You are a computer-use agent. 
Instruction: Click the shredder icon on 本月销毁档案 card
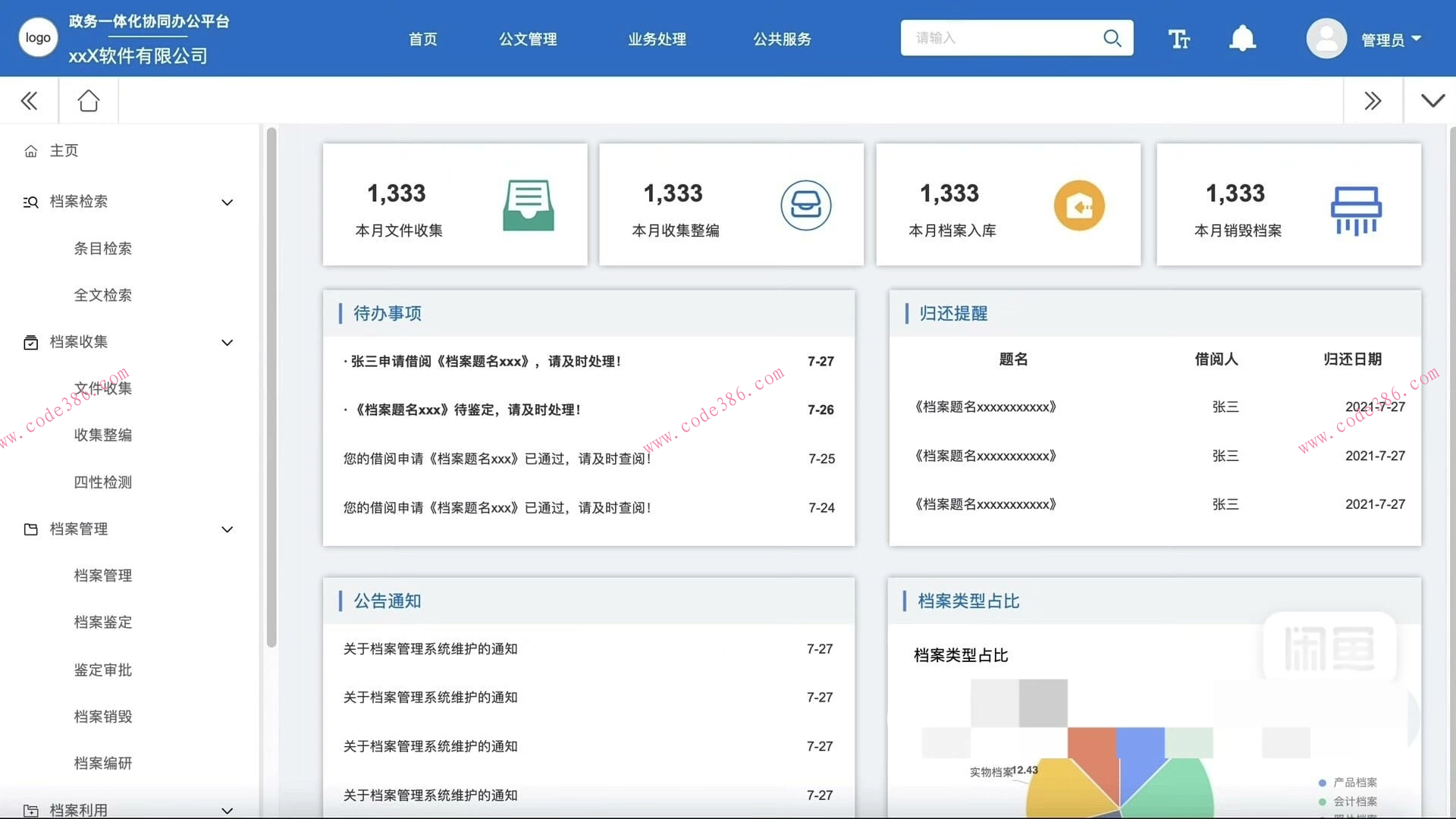[x=1356, y=208]
